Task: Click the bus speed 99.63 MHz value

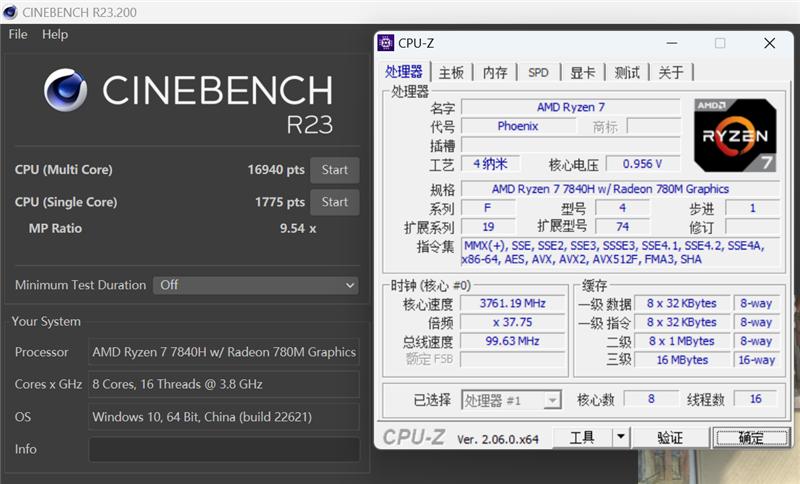Action: point(513,341)
